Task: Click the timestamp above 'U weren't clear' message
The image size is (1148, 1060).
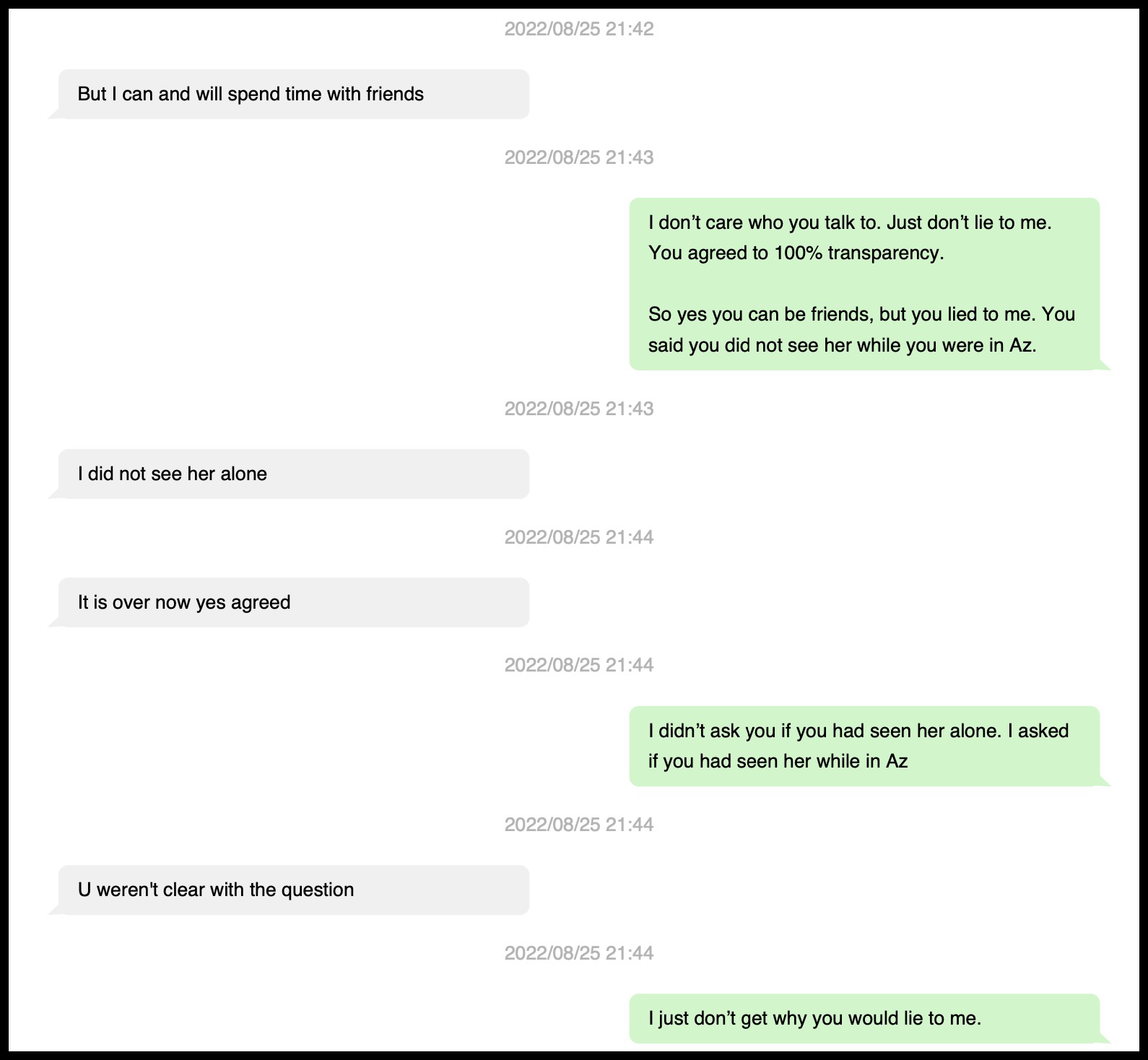Action: pyautogui.click(x=578, y=825)
